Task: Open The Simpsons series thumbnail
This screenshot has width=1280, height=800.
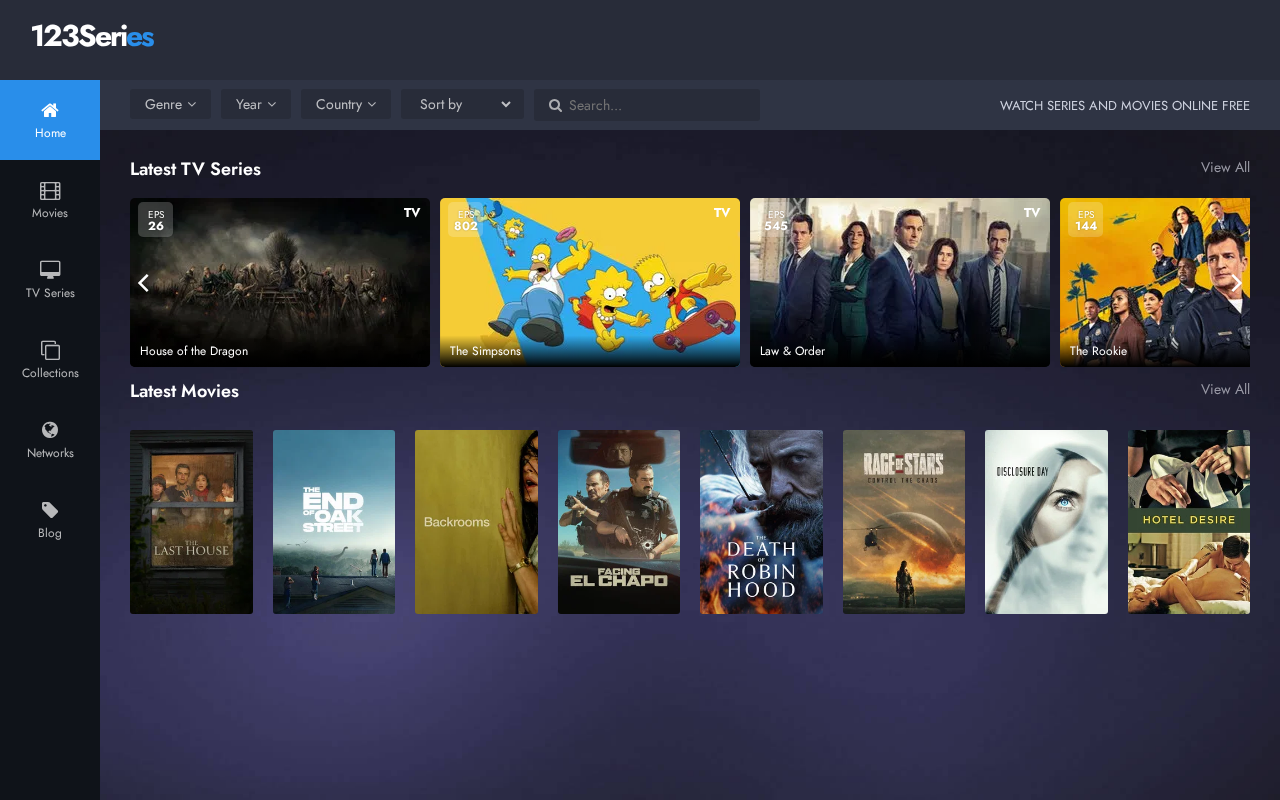Action: point(590,282)
